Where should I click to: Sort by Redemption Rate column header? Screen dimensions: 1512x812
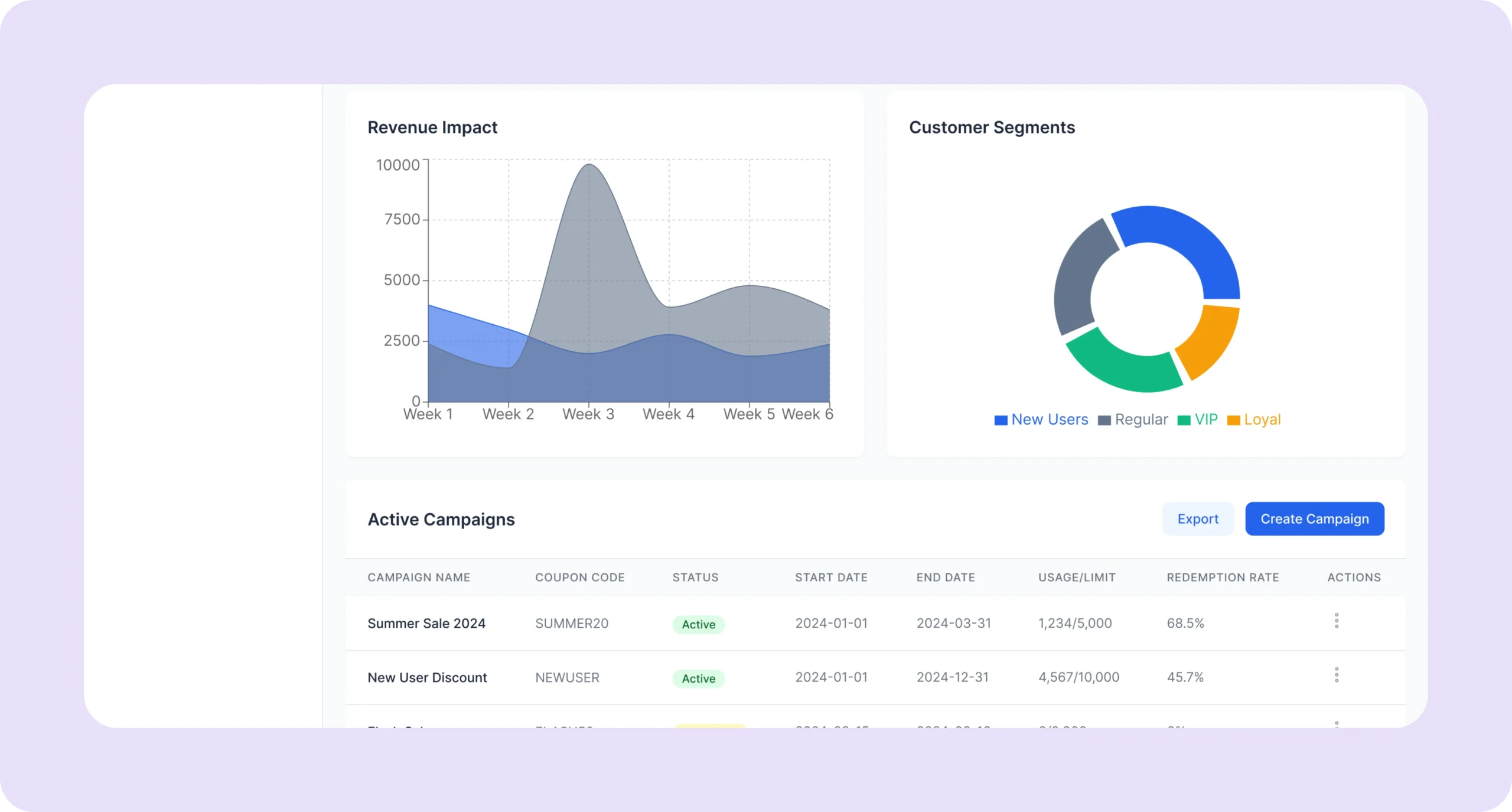(1223, 578)
